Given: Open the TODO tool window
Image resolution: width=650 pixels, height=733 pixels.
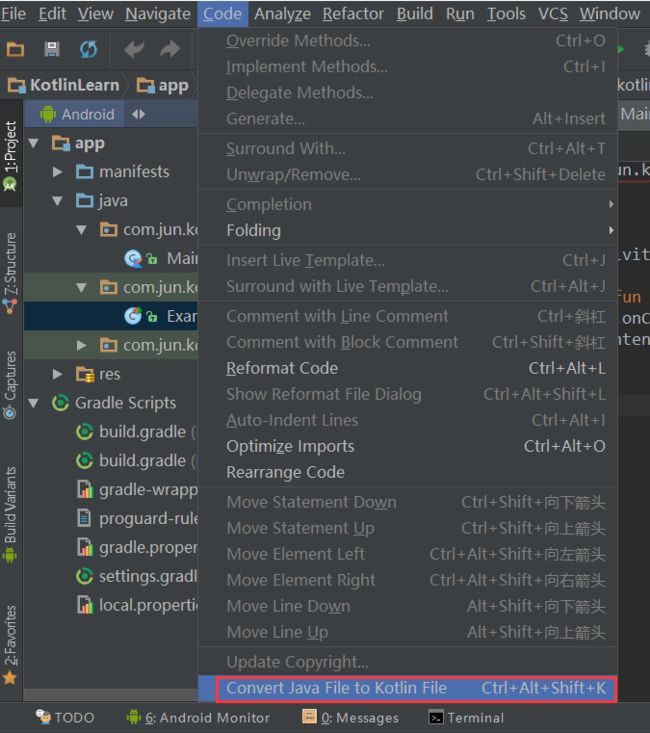Looking at the screenshot, I should pos(65,718).
